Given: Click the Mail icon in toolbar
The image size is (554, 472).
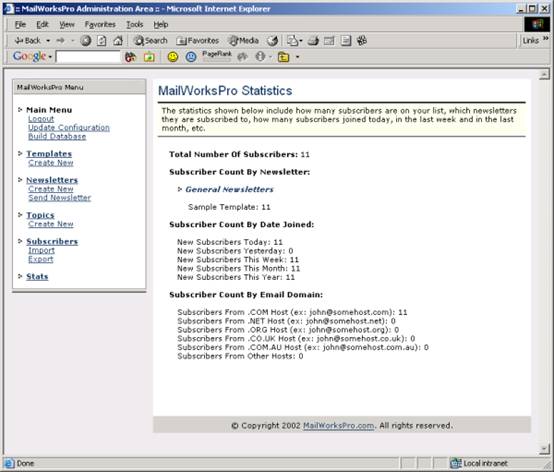Looking at the screenshot, I should point(294,41).
